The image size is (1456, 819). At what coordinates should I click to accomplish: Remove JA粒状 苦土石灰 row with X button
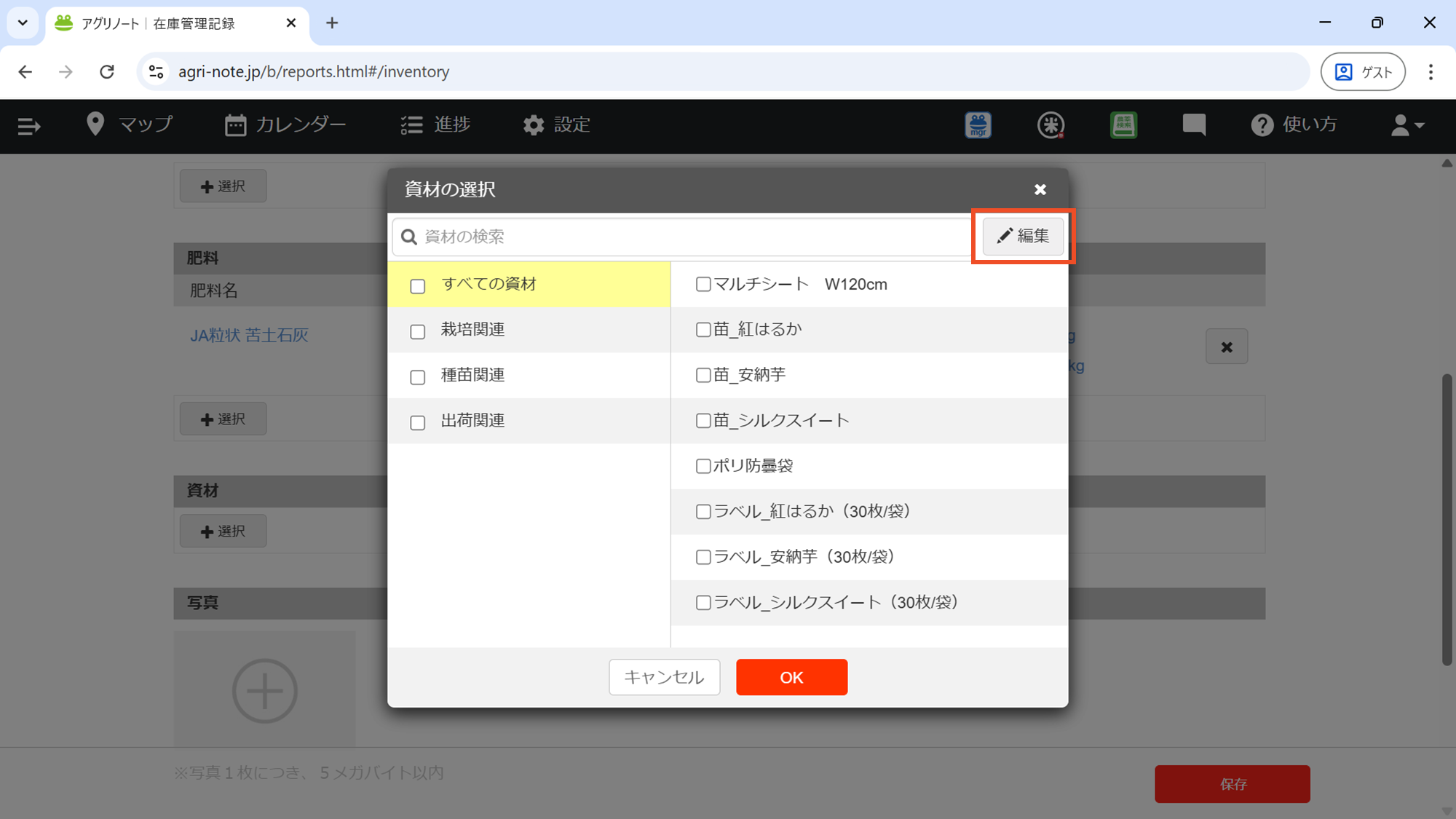click(x=1227, y=347)
